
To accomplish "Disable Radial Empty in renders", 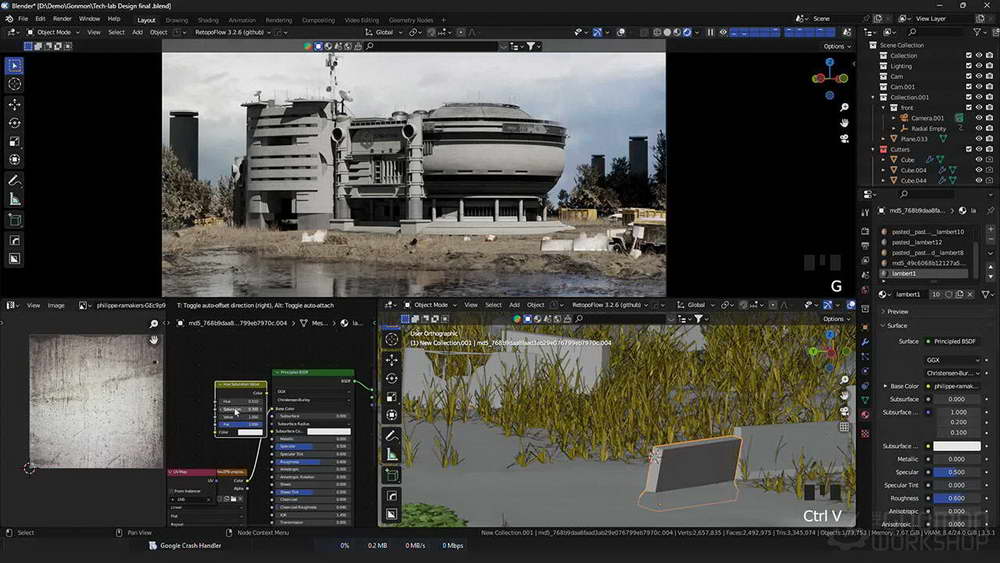I will coord(989,128).
